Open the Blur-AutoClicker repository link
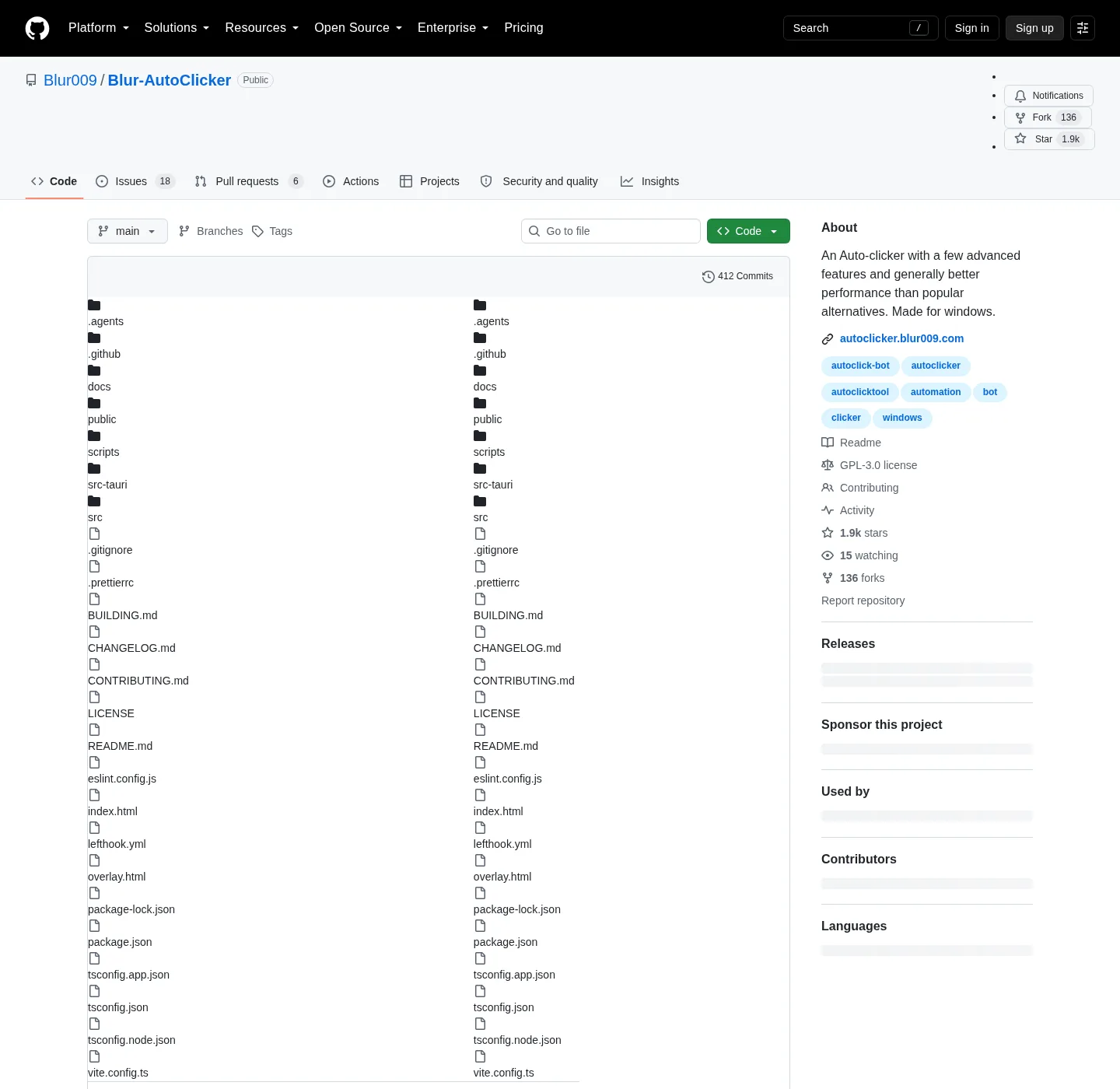This screenshot has width=1120, height=1089. (170, 80)
